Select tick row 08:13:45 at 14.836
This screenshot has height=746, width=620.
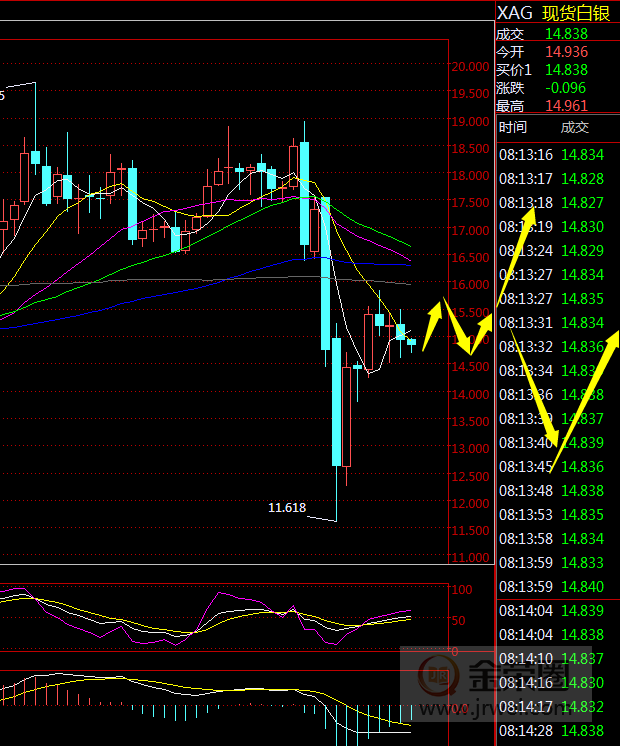click(x=551, y=467)
